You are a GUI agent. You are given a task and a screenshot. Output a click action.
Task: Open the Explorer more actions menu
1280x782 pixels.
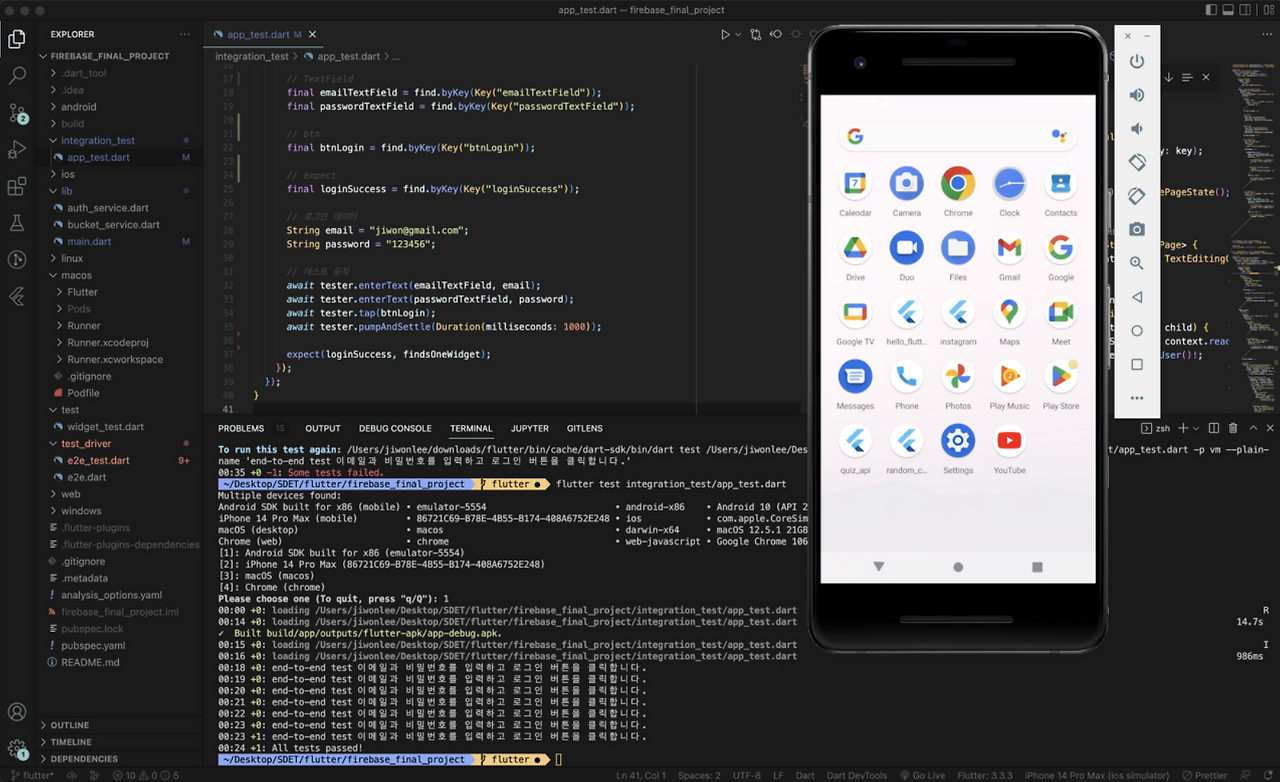pos(184,34)
